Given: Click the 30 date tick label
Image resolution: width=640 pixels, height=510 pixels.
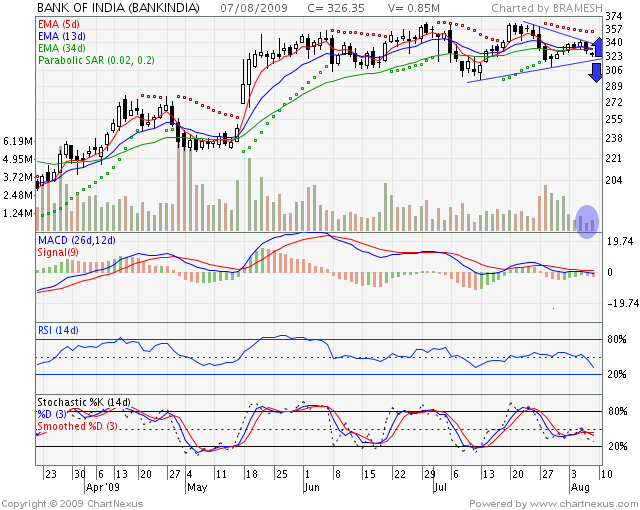Looking at the screenshot, I should [x=80, y=474].
